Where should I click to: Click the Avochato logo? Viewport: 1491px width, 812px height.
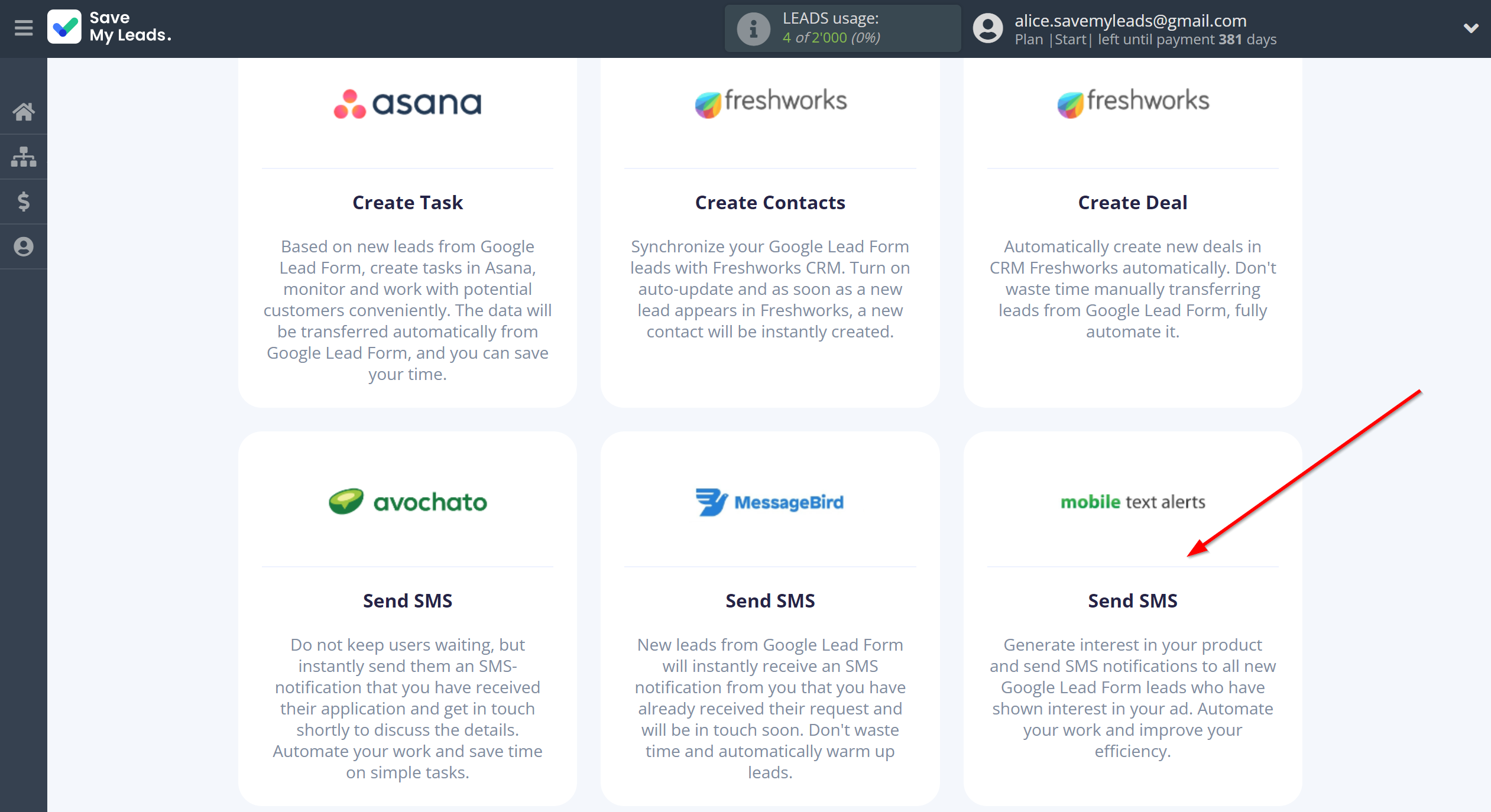[x=407, y=502]
